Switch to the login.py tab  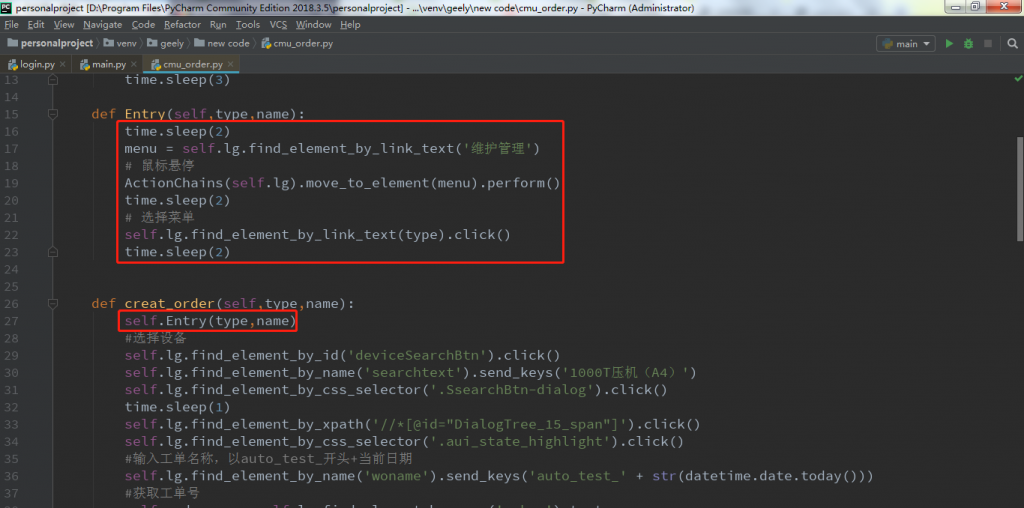pyautogui.click(x=37, y=65)
